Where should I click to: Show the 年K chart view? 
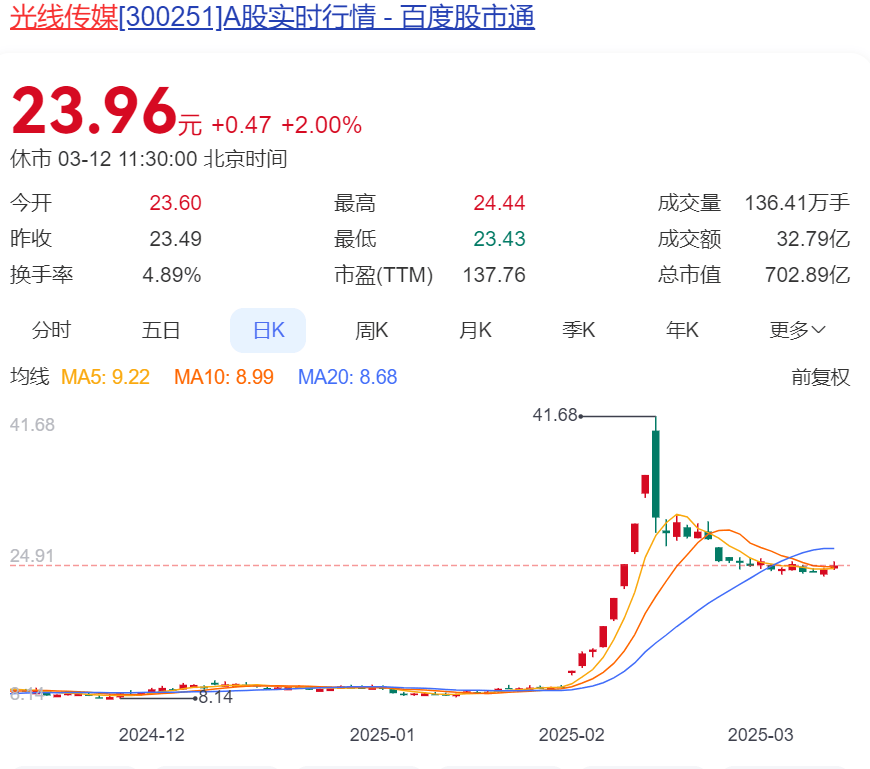tap(682, 330)
